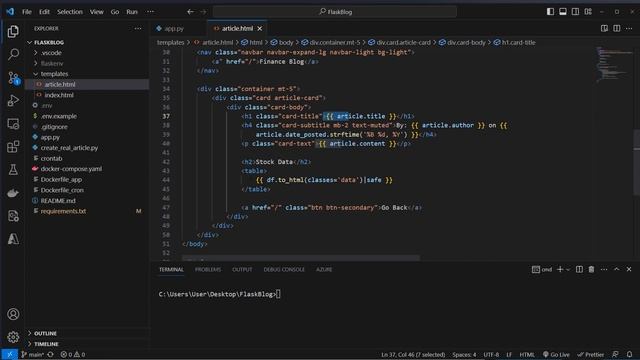Viewport: 640px width, 360px height.
Task: Select the body breadcrumb item
Action: 282,42
